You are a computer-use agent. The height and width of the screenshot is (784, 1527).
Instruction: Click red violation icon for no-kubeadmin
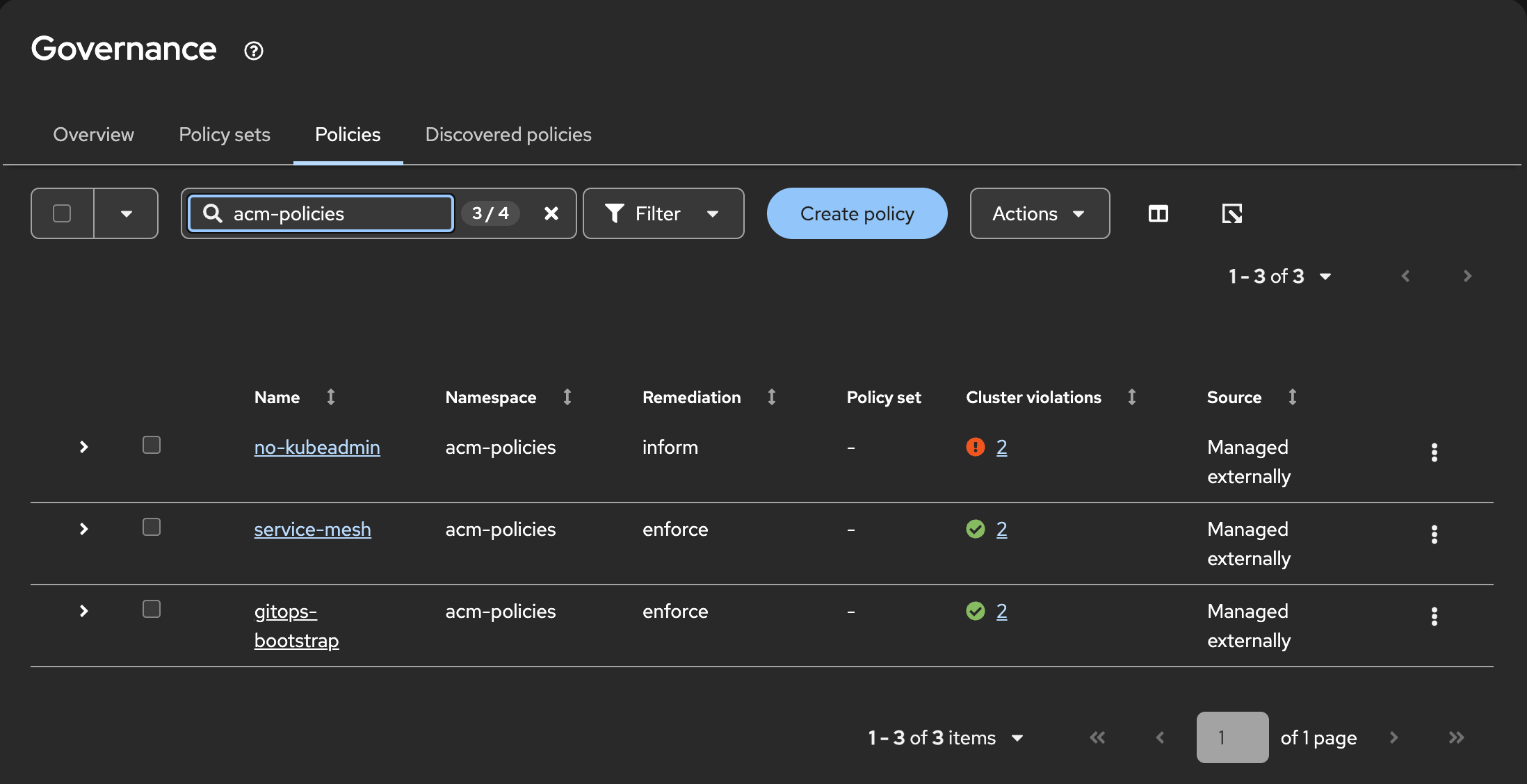click(x=976, y=447)
